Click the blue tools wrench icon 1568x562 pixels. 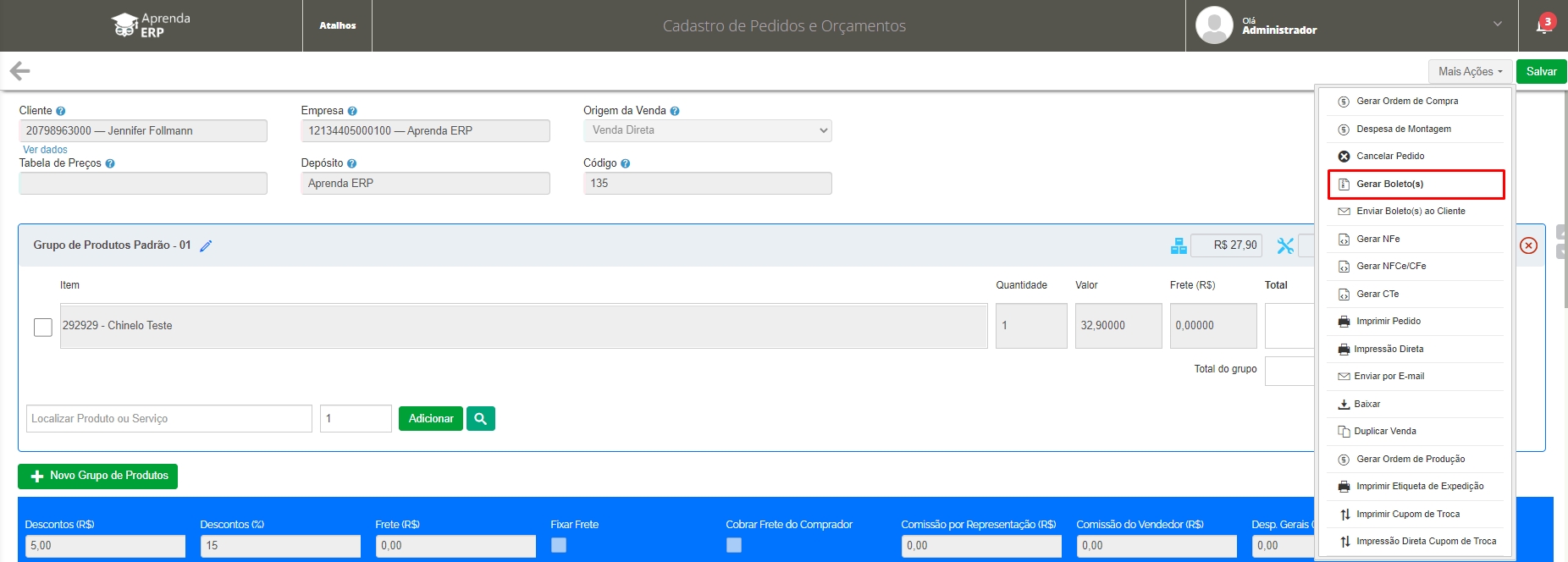(x=1285, y=245)
